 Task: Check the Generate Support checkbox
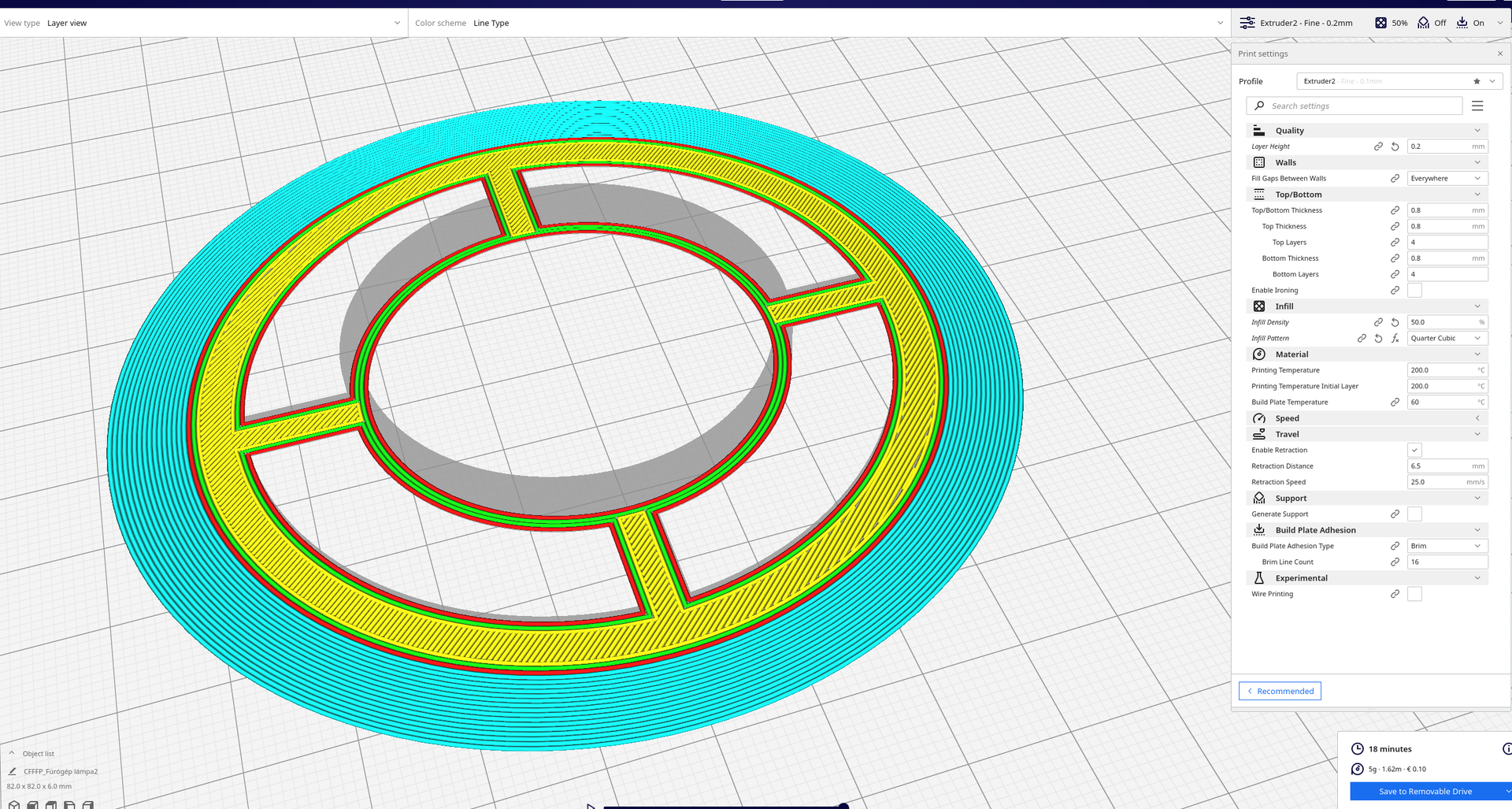[x=1415, y=514]
